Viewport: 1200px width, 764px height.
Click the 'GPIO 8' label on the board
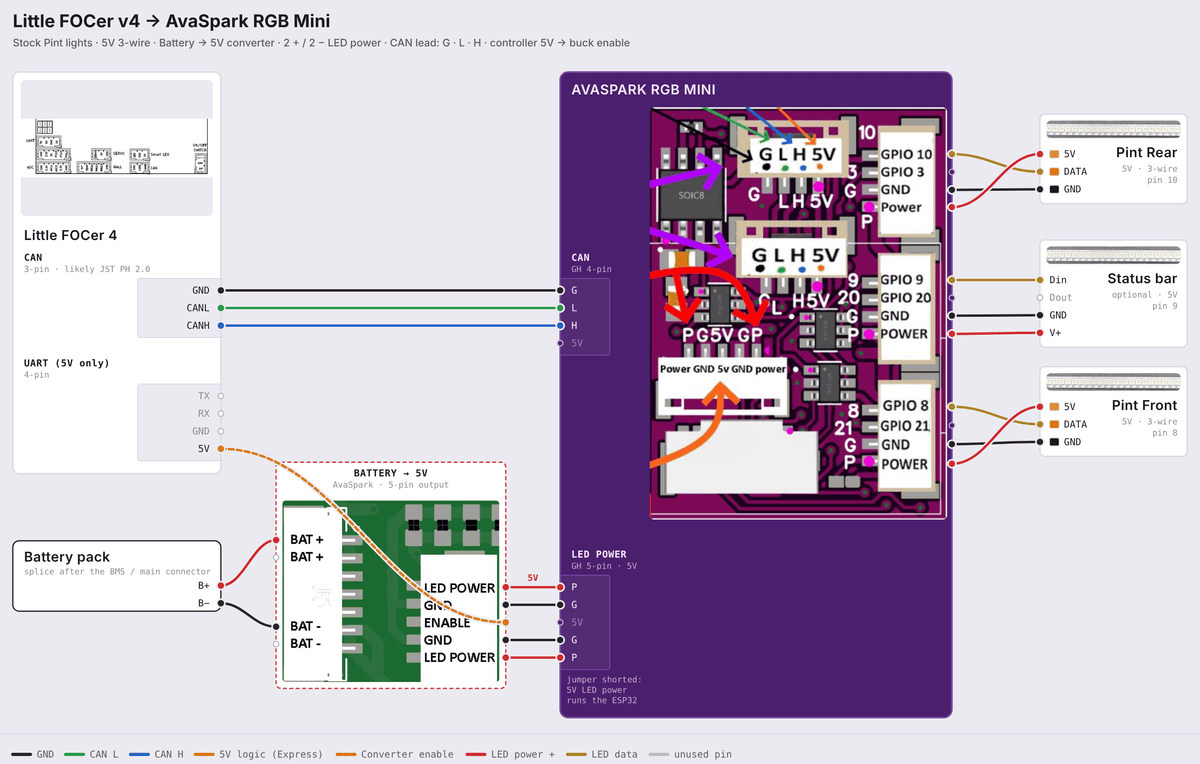[905, 406]
